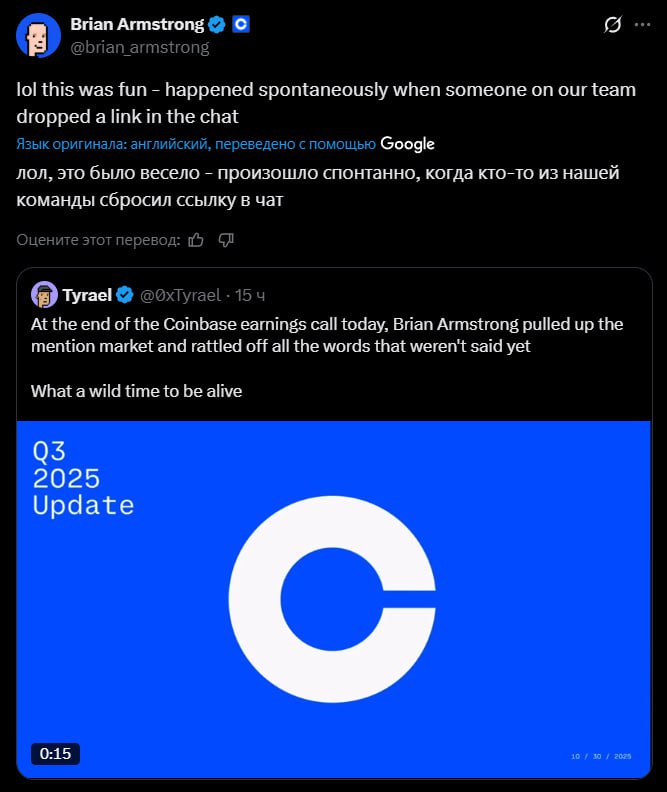Click the Google logo in translation notice
The width and height of the screenshot is (667, 792).
(x=407, y=144)
